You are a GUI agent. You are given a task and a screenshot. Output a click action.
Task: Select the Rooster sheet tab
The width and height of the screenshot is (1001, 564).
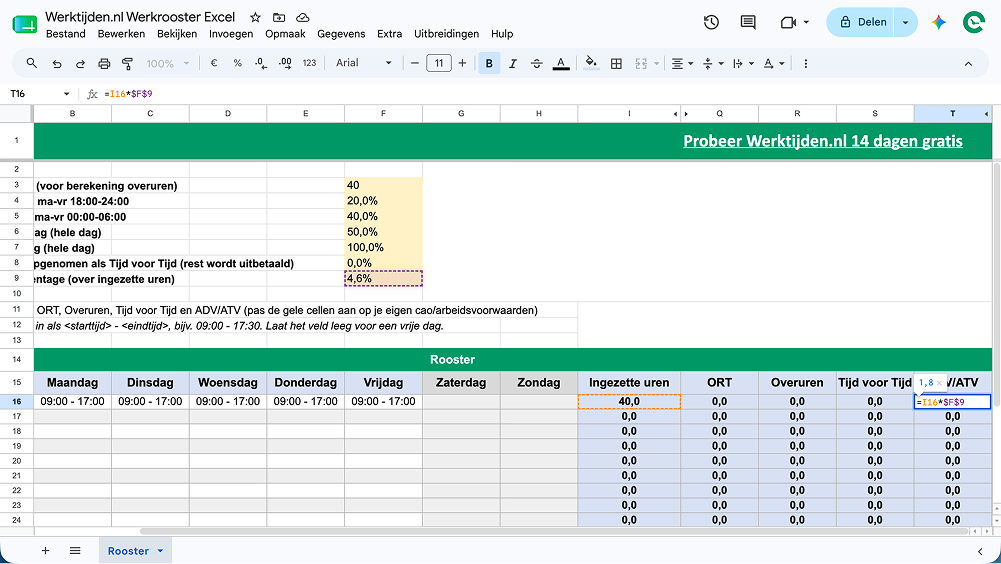coord(128,551)
